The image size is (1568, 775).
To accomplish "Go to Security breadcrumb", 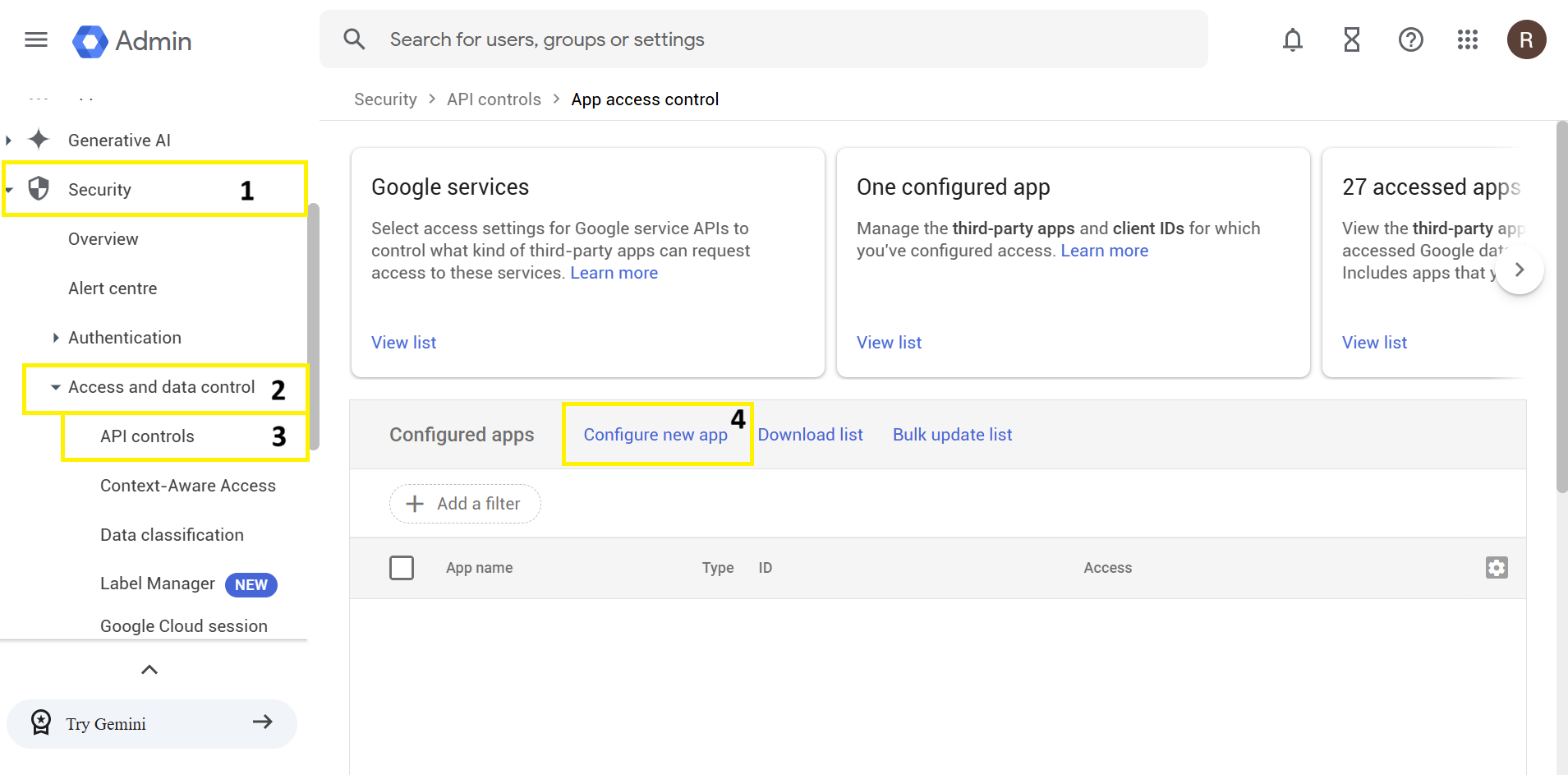I will [x=385, y=99].
